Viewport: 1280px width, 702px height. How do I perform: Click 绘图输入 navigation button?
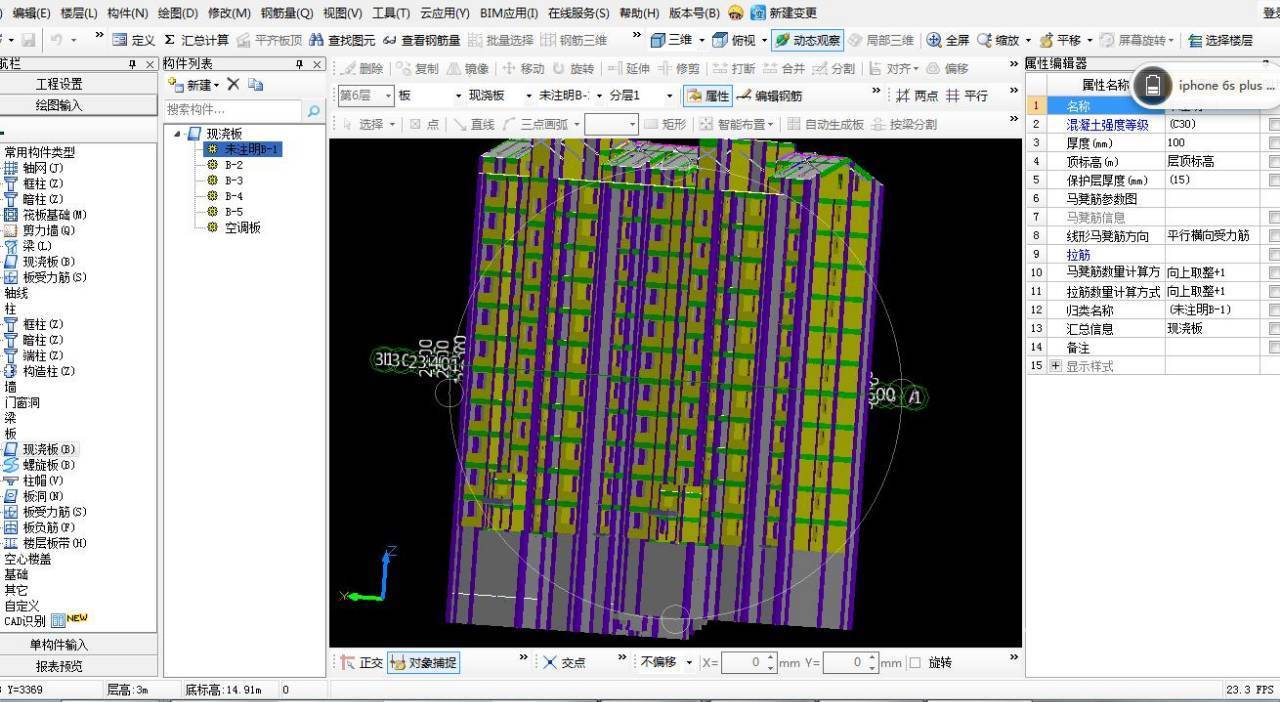tap(59, 105)
